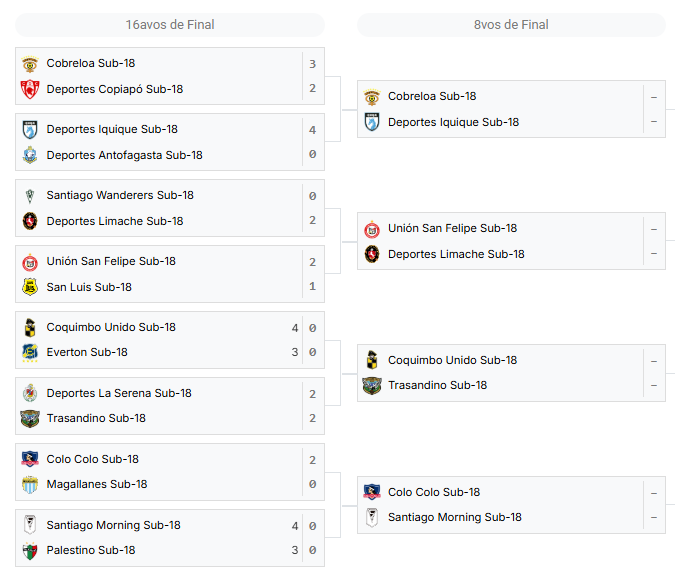The image size is (675, 572).
Task: Click the Cobreloa Sub-18 crest in 16avos
Action: [x=30, y=64]
